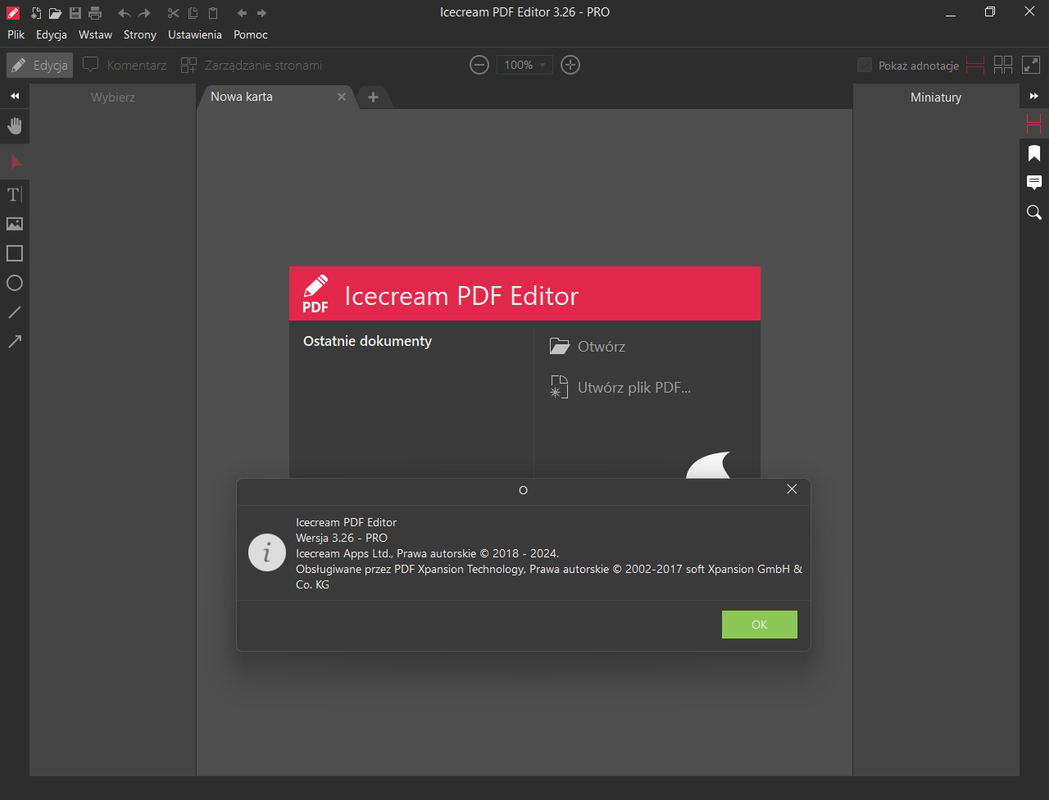Click the info icon in the dialog
Viewport: 1049px width, 800px height.
point(267,553)
